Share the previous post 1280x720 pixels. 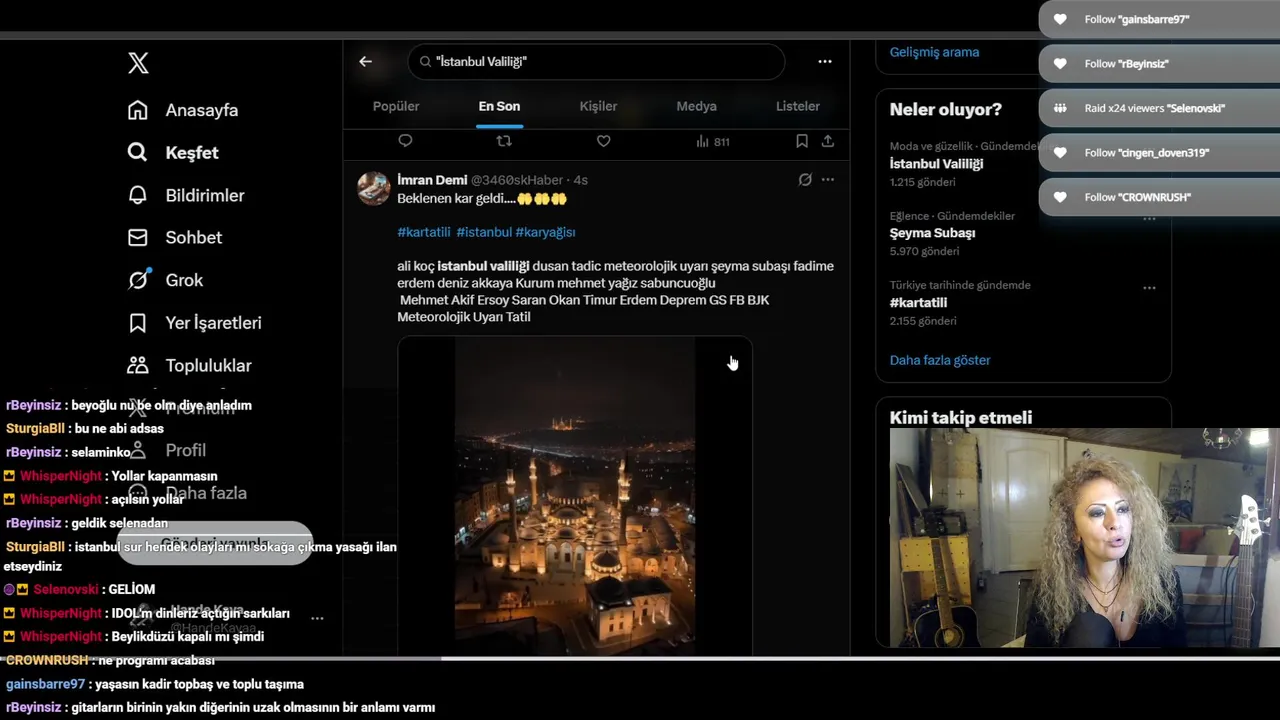[x=828, y=141]
